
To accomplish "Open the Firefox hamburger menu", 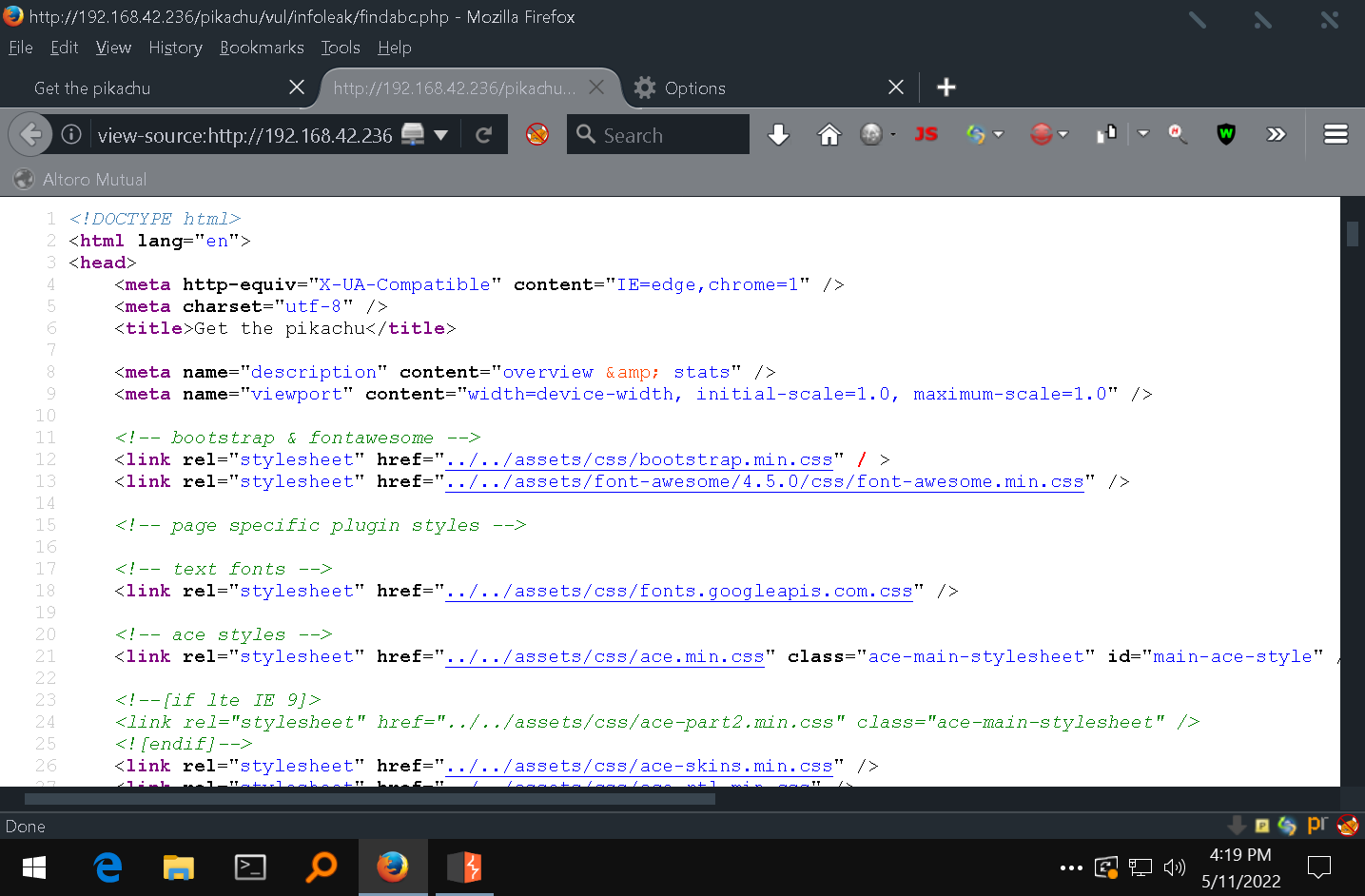I will coord(1336,135).
